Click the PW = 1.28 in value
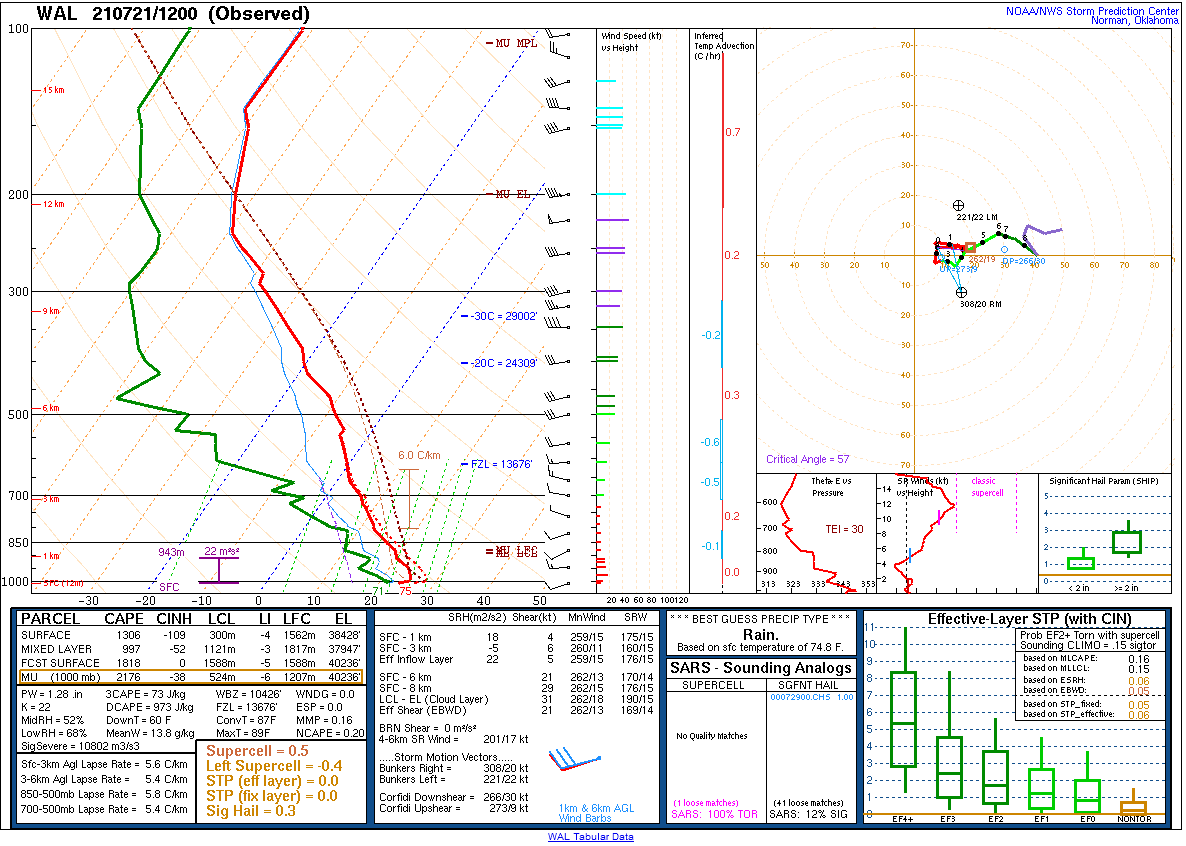The width and height of the screenshot is (1186, 846). (x=52, y=694)
